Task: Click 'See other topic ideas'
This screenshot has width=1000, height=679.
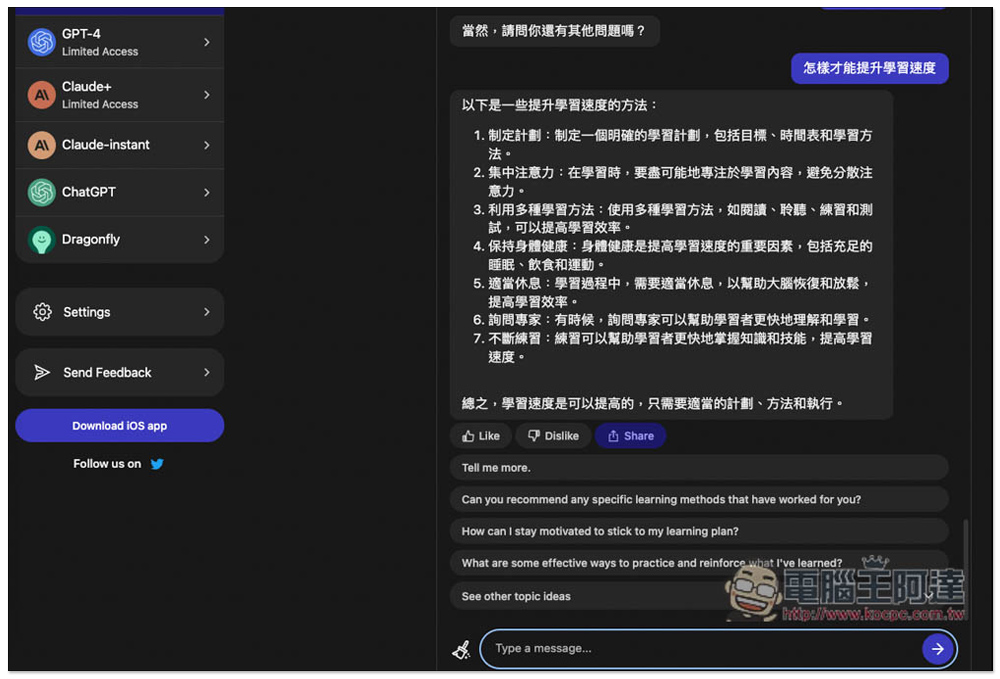Action: (x=699, y=597)
